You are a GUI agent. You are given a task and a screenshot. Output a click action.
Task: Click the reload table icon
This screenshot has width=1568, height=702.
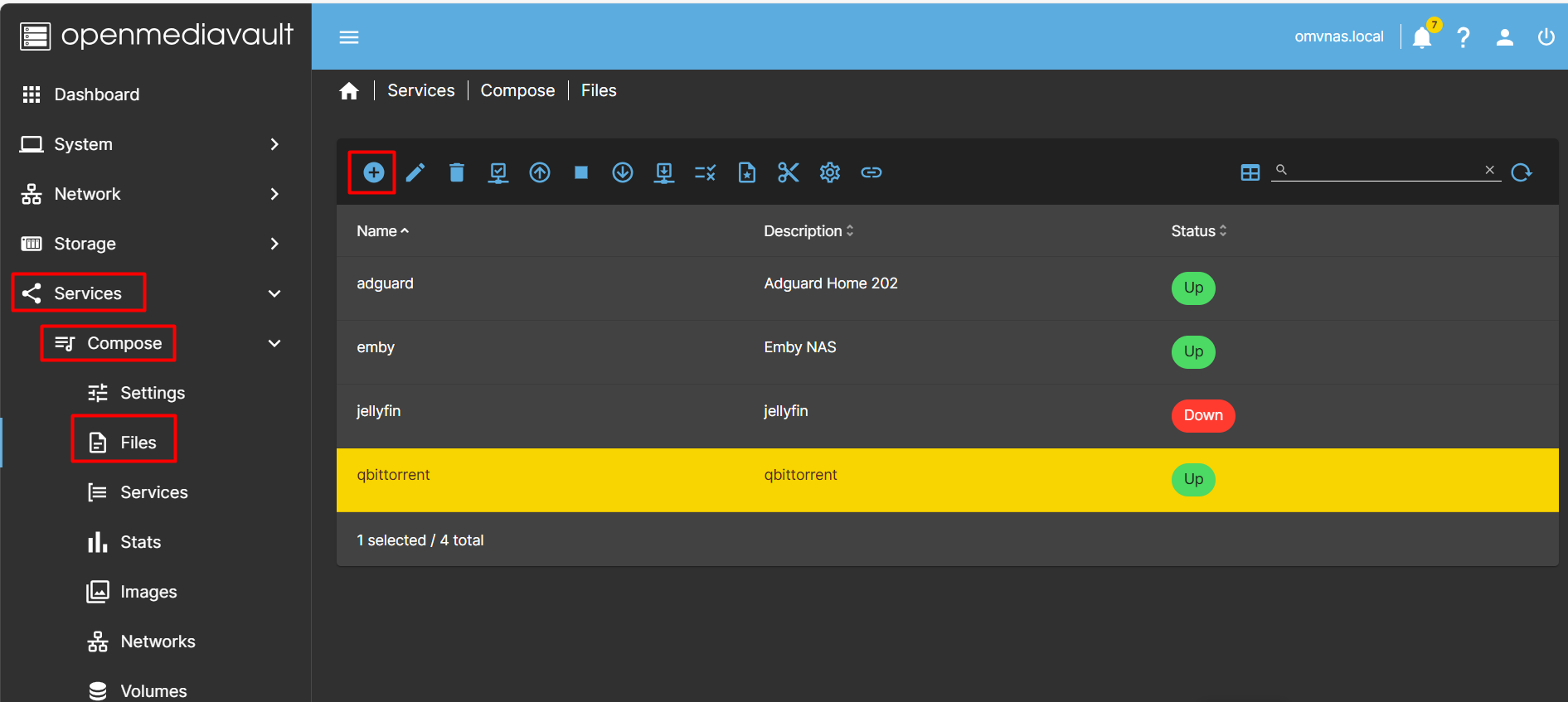point(1522,172)
